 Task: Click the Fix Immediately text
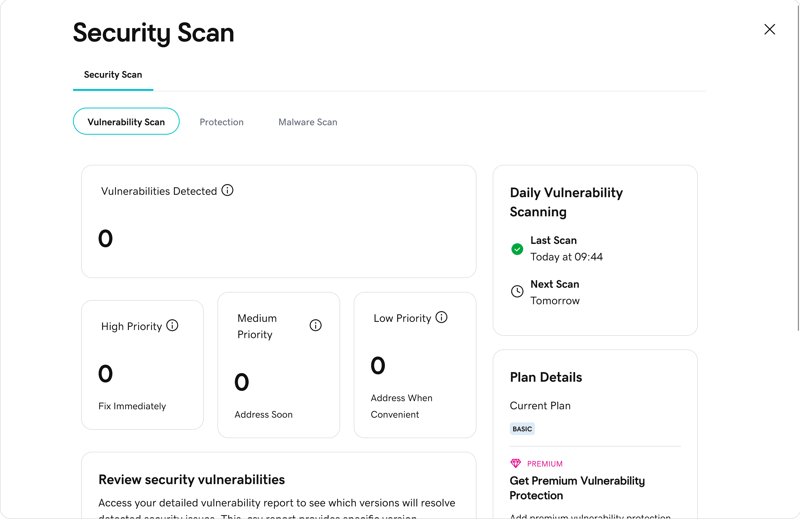[x=132, y=406]
